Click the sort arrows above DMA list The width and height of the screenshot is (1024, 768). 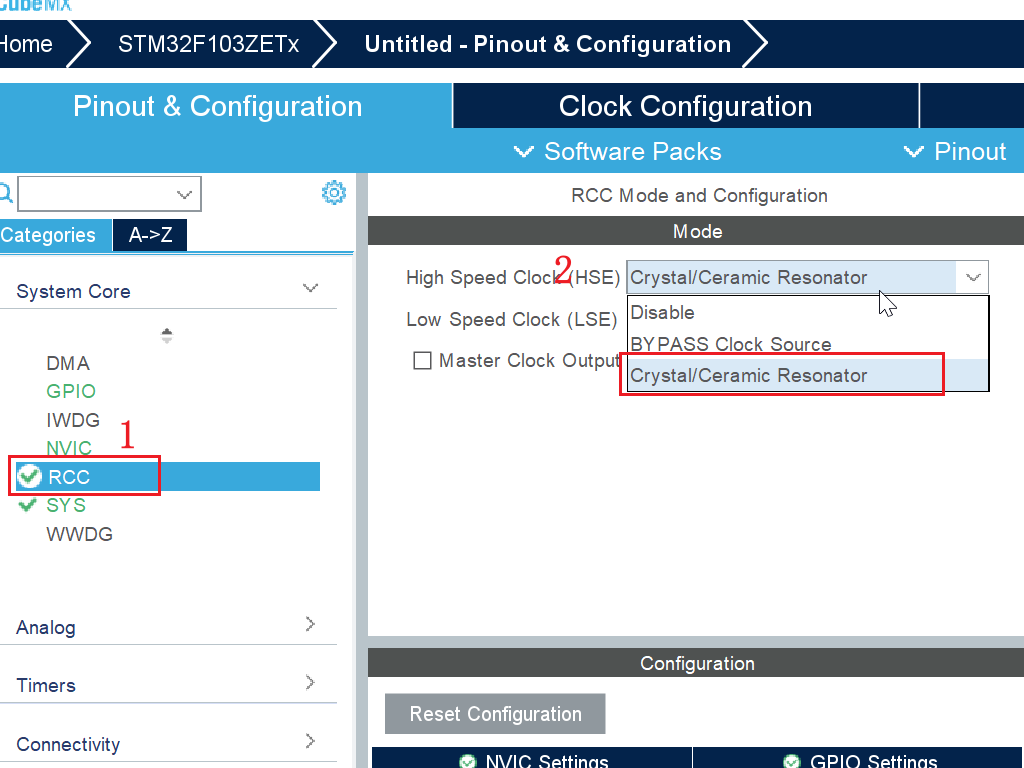[167, 336]
